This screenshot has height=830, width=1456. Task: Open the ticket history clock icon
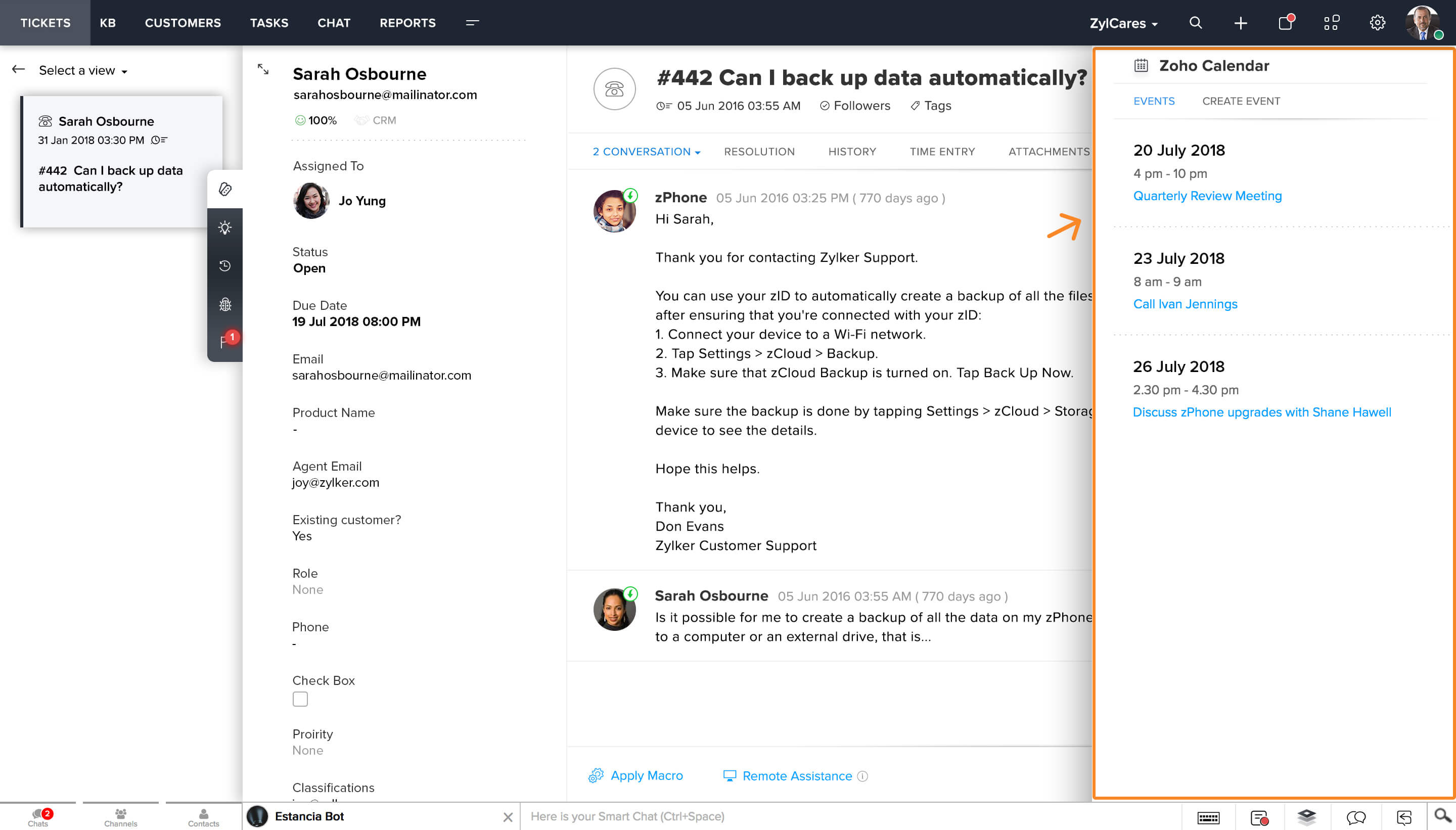tap(224, 266)
